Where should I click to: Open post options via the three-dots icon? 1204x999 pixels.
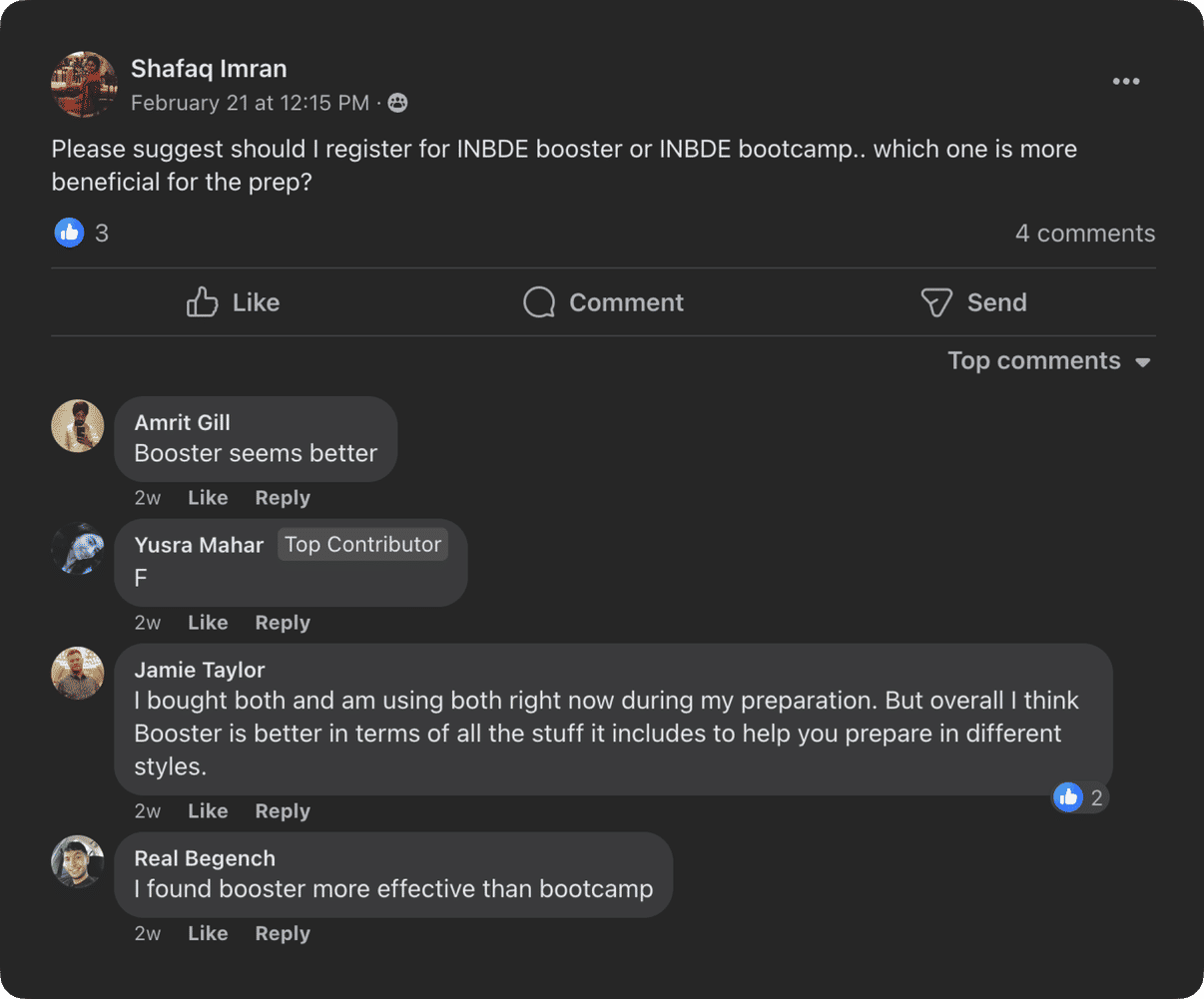(1126, 81)
